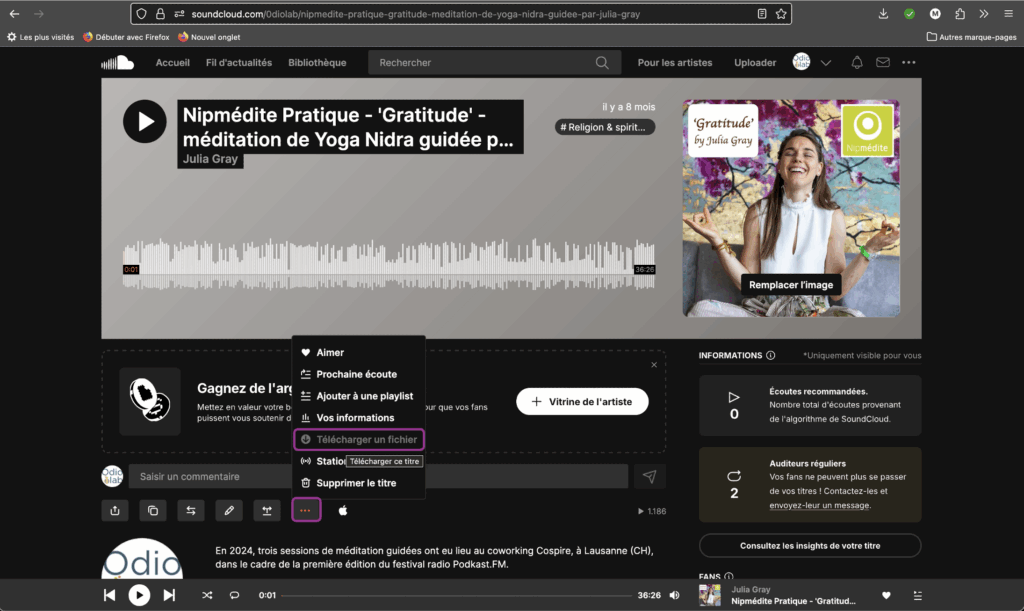This screenshot has width=1024, height=611.
Task: Skip to previous track in the player bar
Action: [x=110, y=595]
